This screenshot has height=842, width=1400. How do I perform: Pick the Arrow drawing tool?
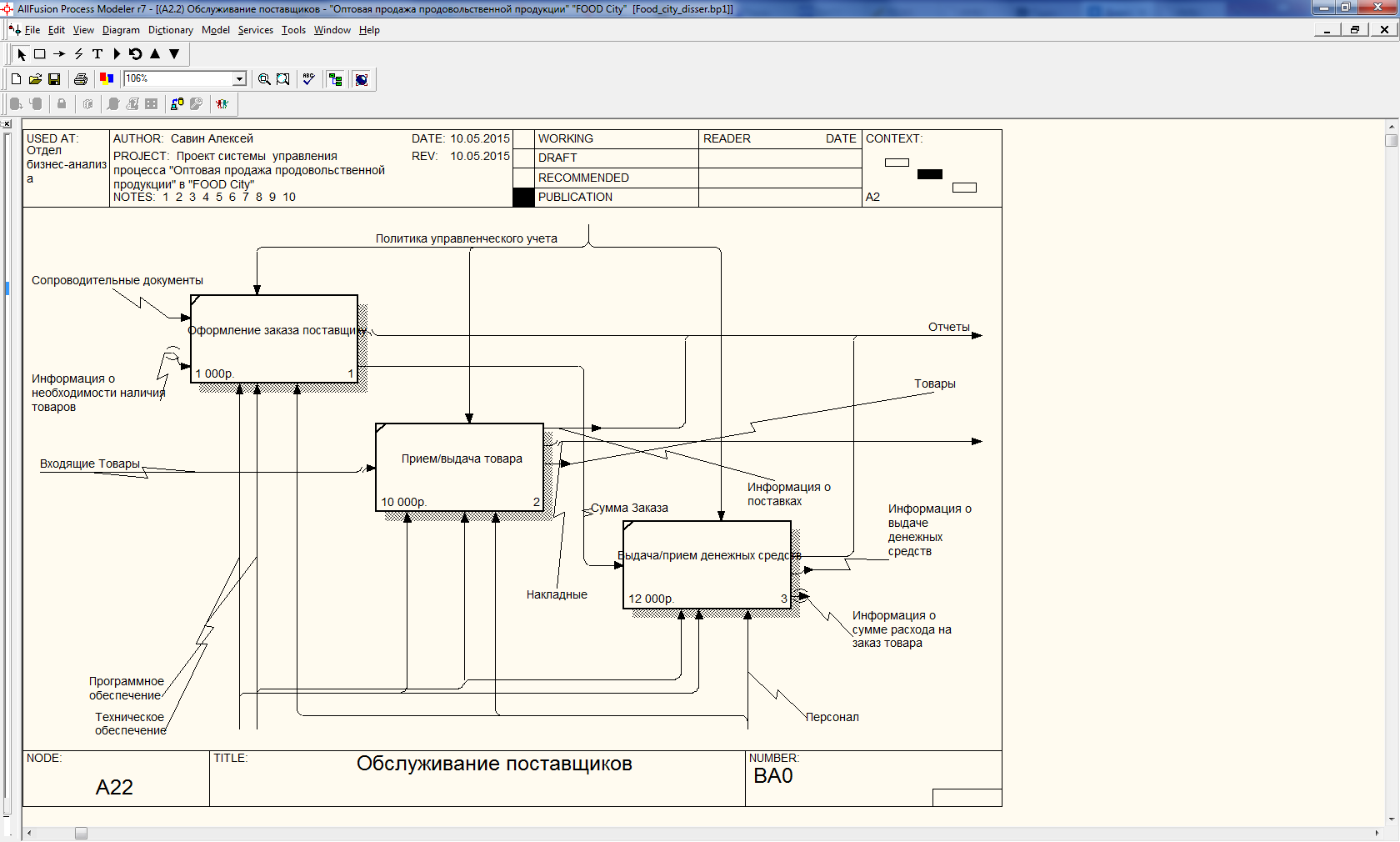pos(59,54)
